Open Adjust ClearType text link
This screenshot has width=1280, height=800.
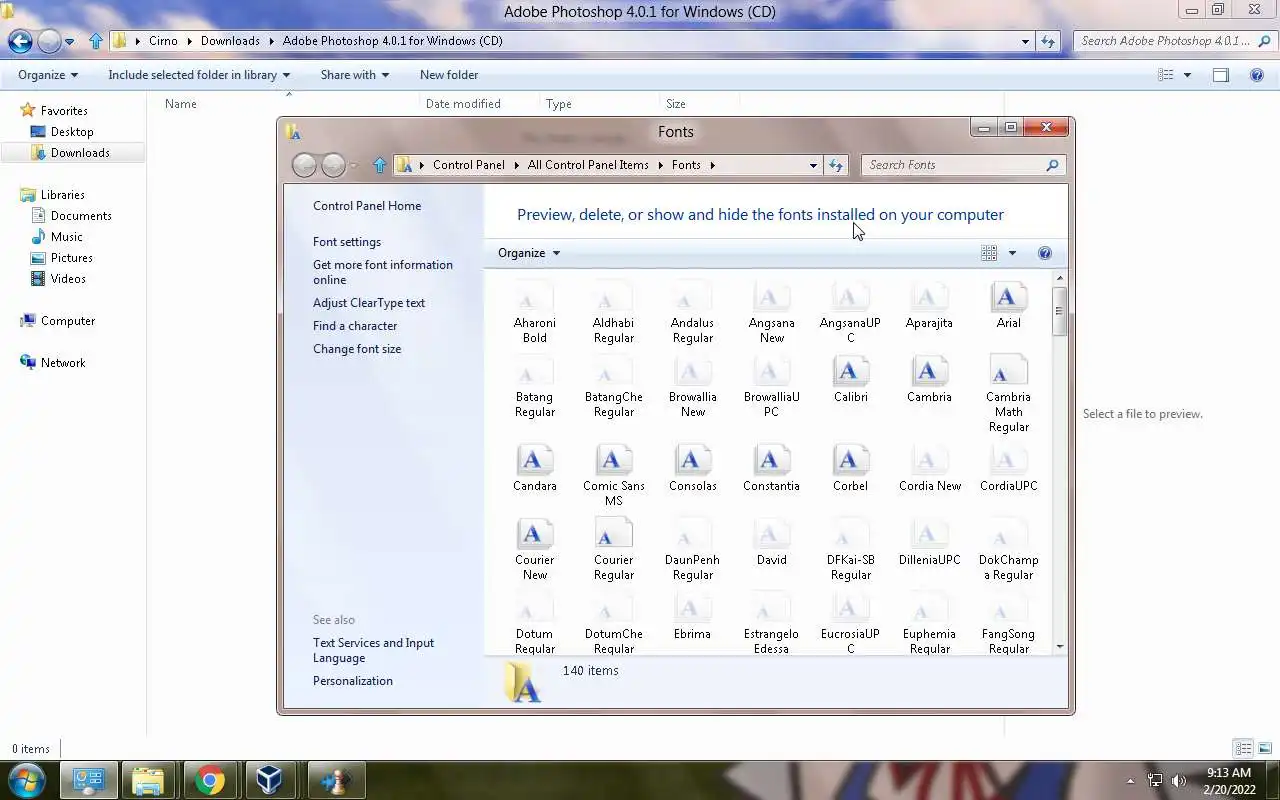(x=369, y=303)
